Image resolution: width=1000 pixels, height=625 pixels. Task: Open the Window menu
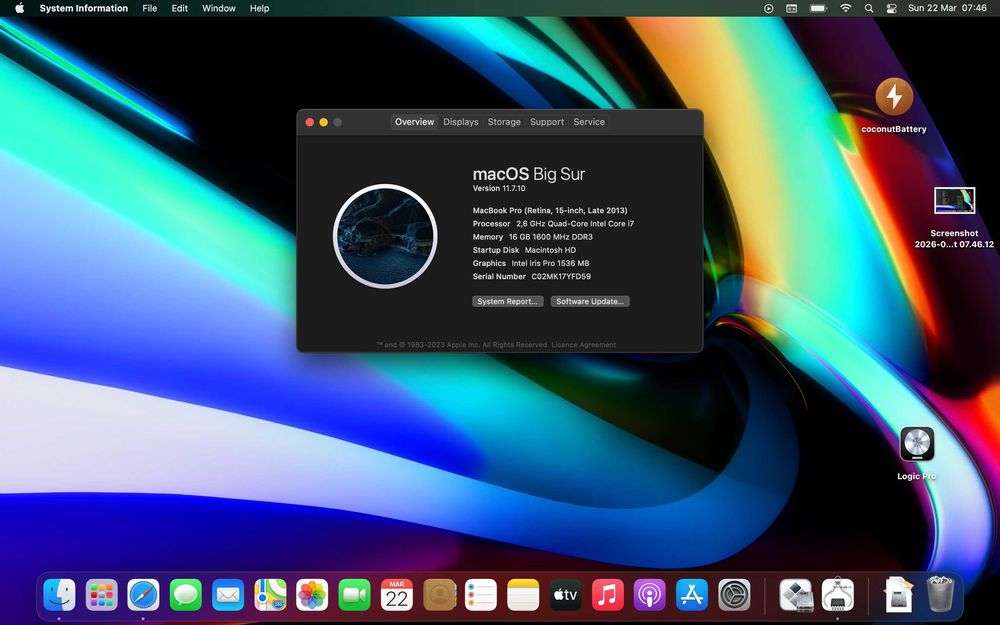click(219, 8)
